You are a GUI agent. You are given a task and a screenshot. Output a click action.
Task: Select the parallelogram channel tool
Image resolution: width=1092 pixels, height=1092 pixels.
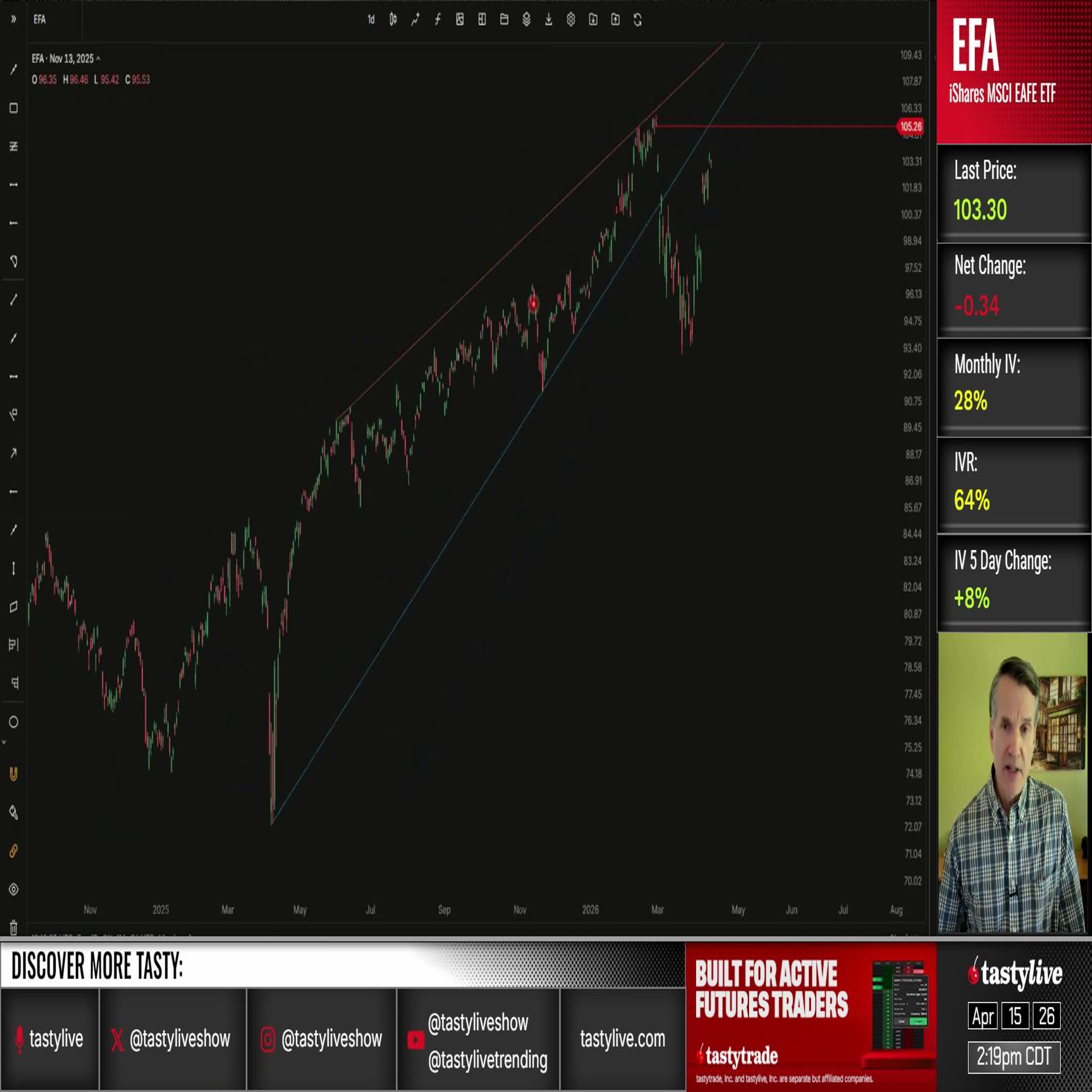13,606
